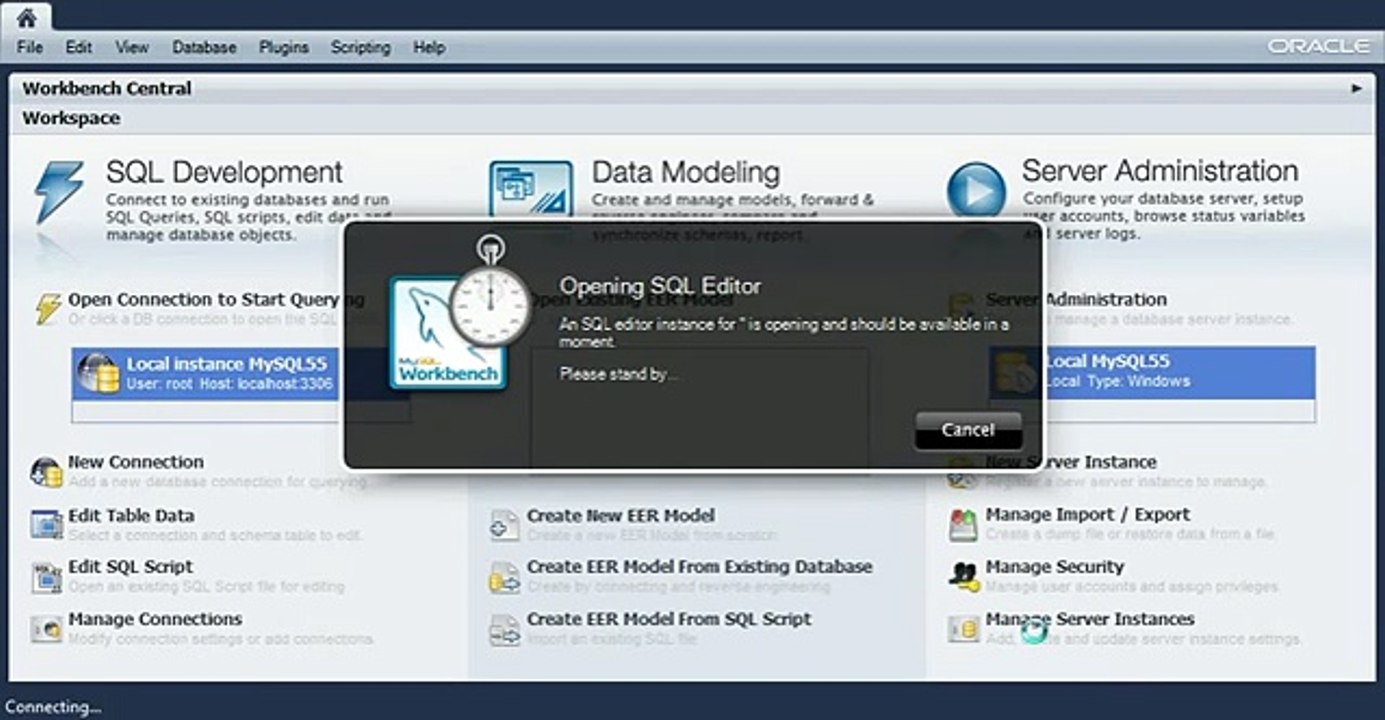Open the Home tab icon

26,16
